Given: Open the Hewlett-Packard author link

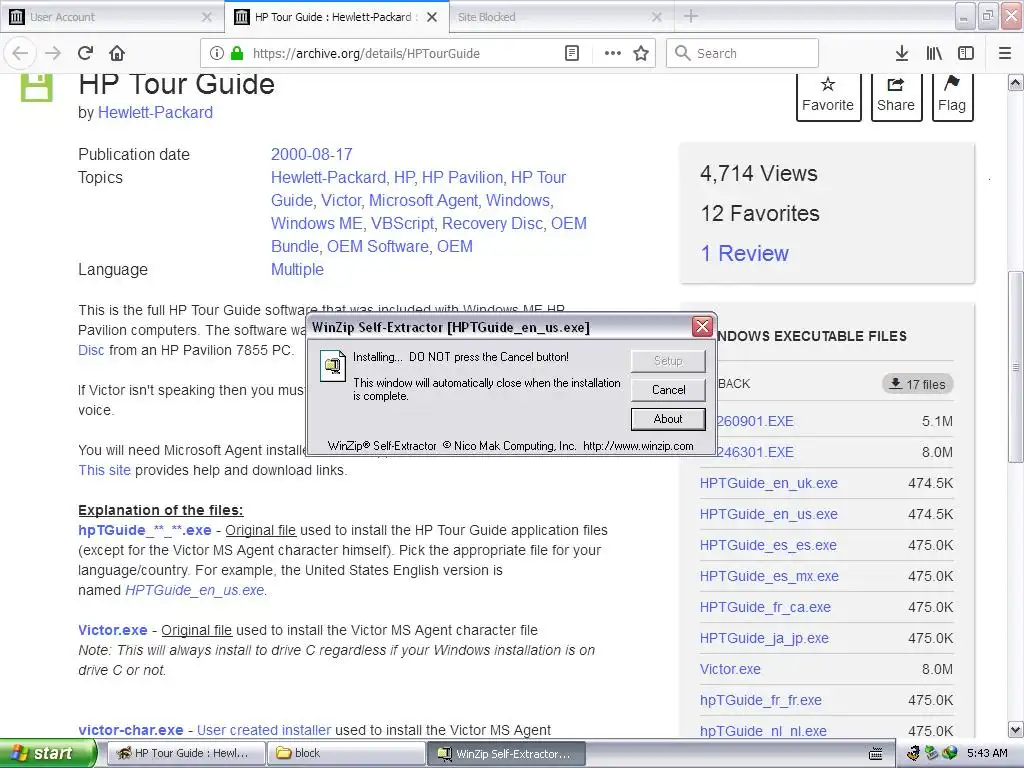Looking at the screenshot, I should click(155, 112).
